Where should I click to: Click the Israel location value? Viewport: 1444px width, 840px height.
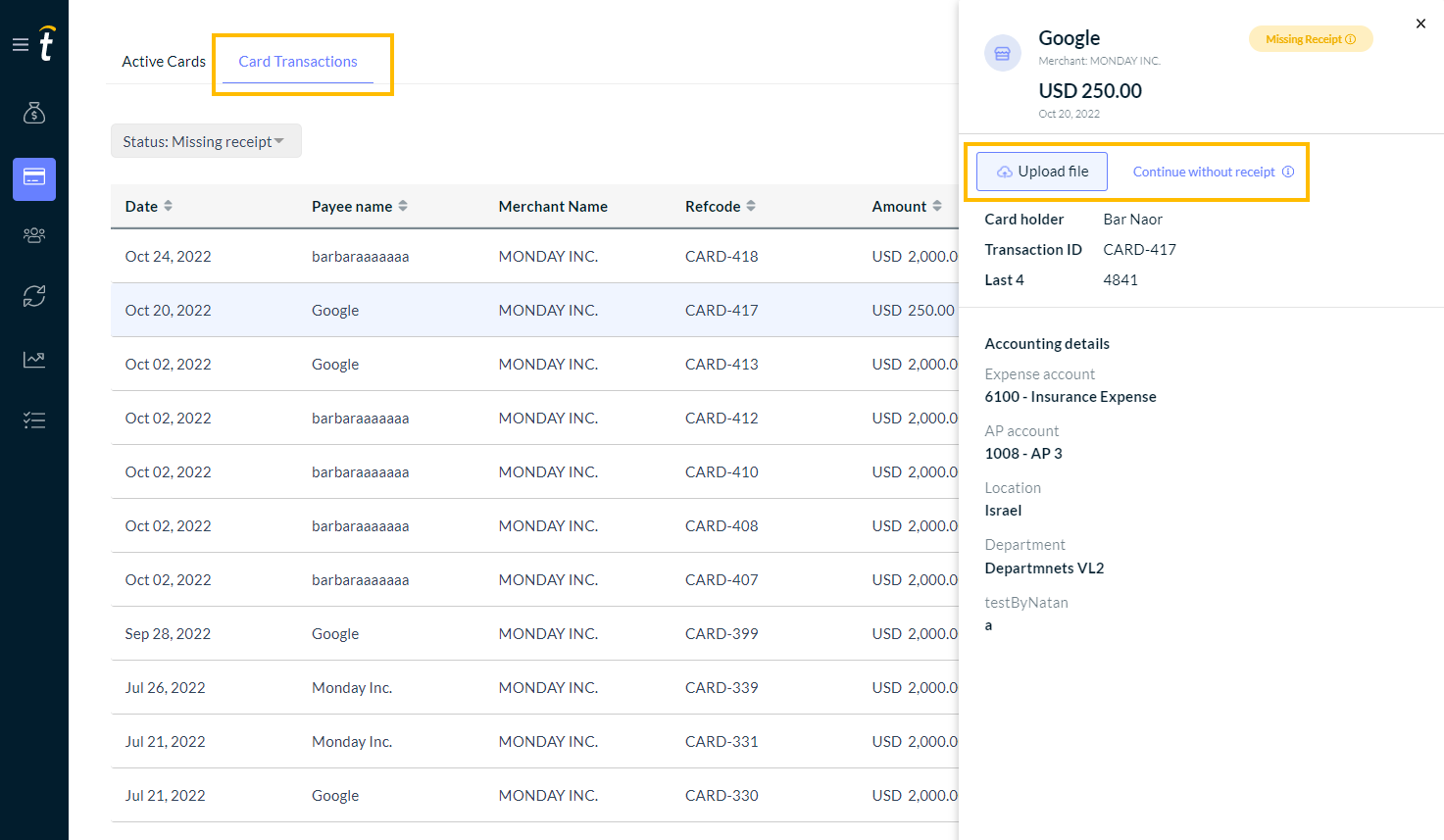(x=1003, y=510)
